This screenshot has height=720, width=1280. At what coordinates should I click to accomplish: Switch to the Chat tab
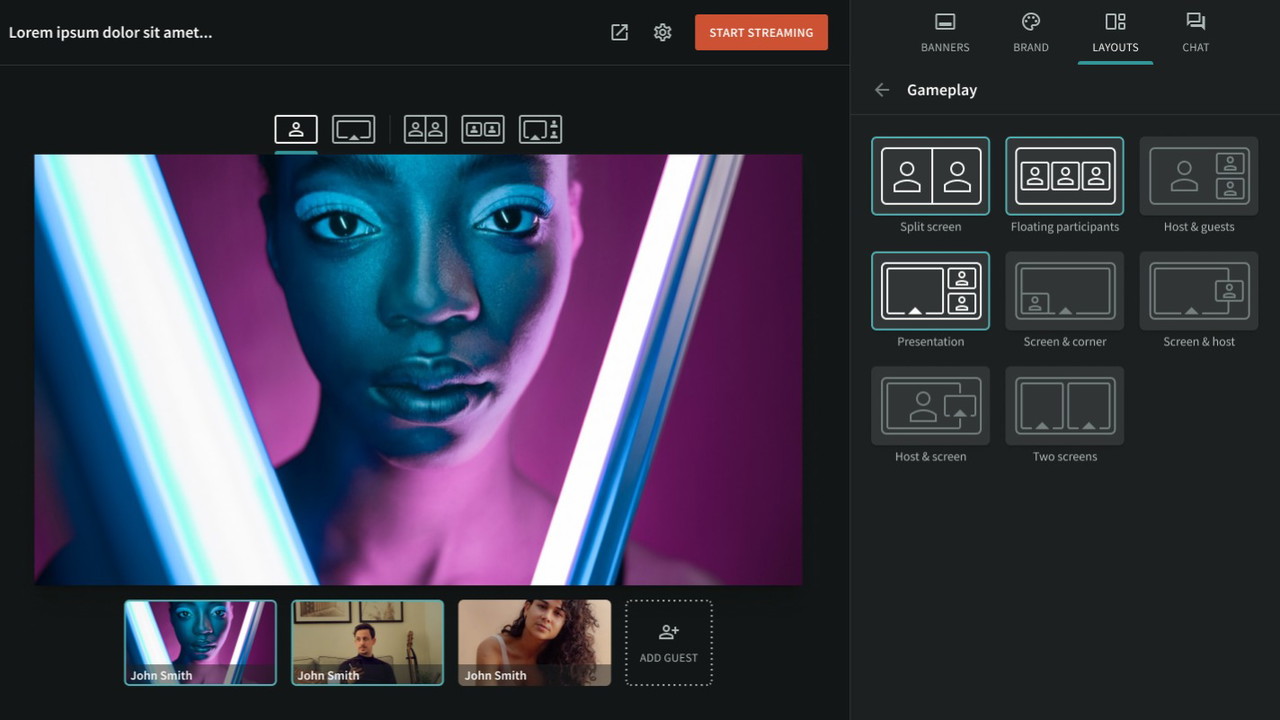pyautogui.click(x=1195, y=32)
